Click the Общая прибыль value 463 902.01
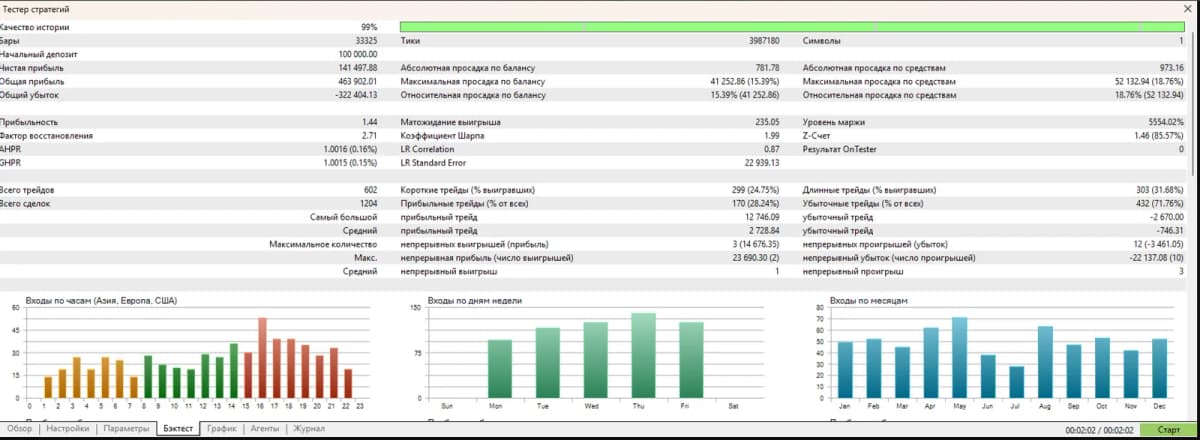This screenshot has width=1200, height=440. [x=358, y=81]
